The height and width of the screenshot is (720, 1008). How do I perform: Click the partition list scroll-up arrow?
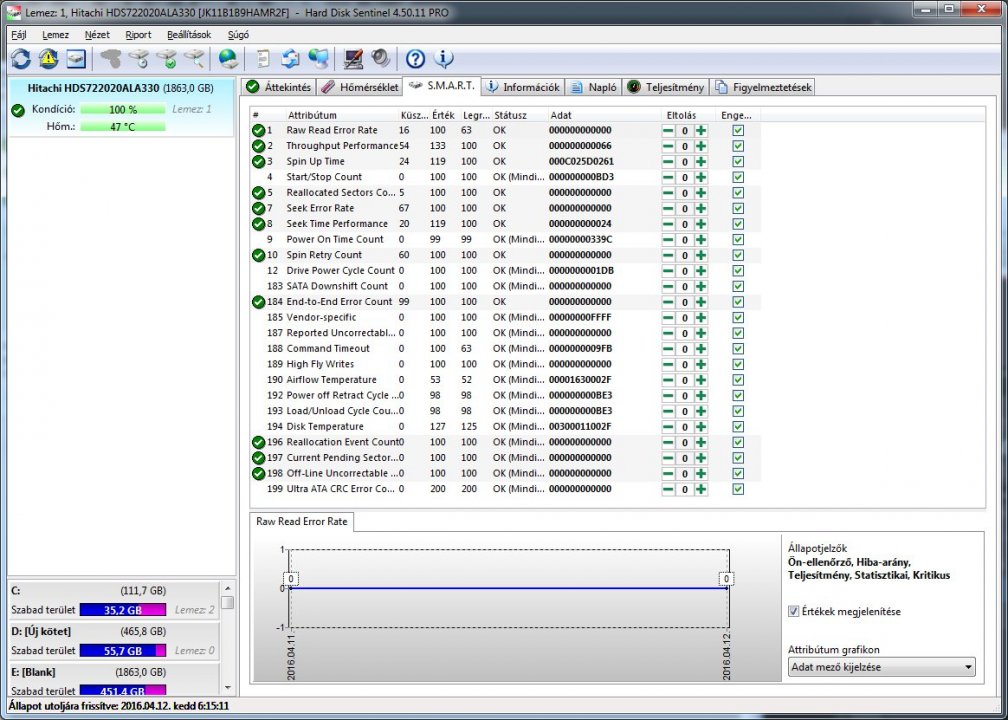pyautogui.click(x=227, y=588)
